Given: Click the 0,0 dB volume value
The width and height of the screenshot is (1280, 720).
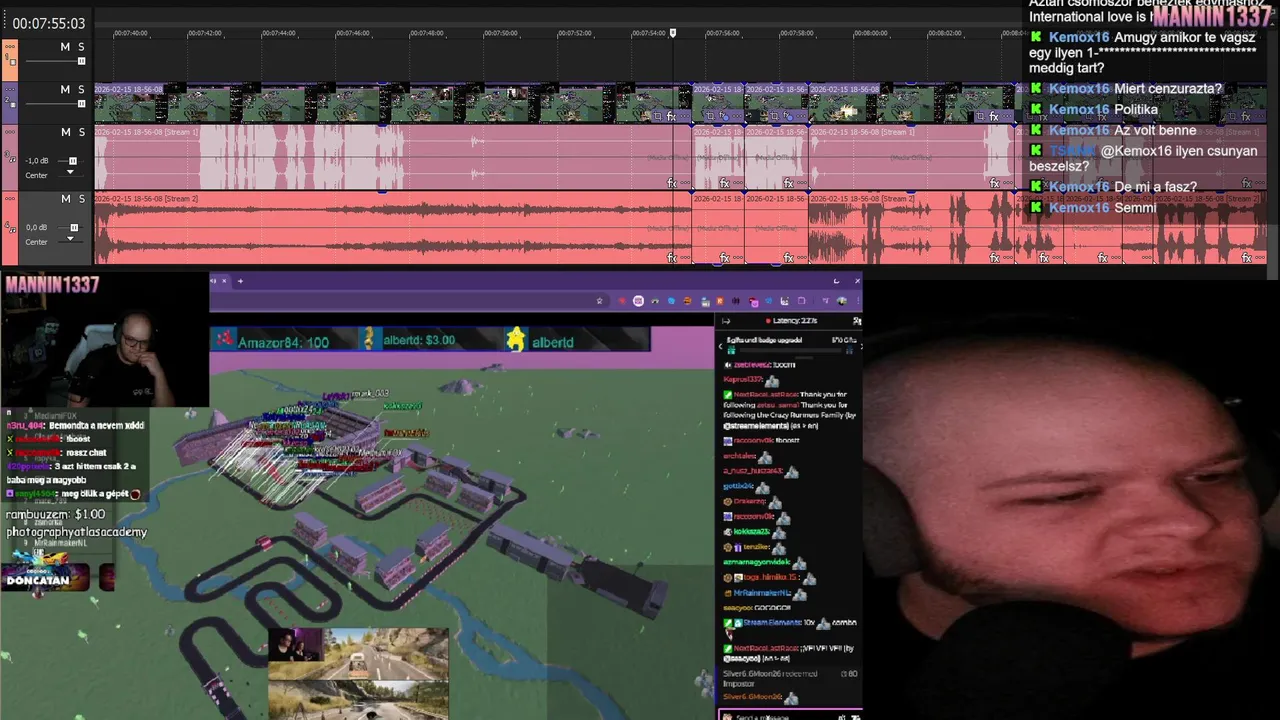Looking at the screenshot, I should [x=37, y=228].
